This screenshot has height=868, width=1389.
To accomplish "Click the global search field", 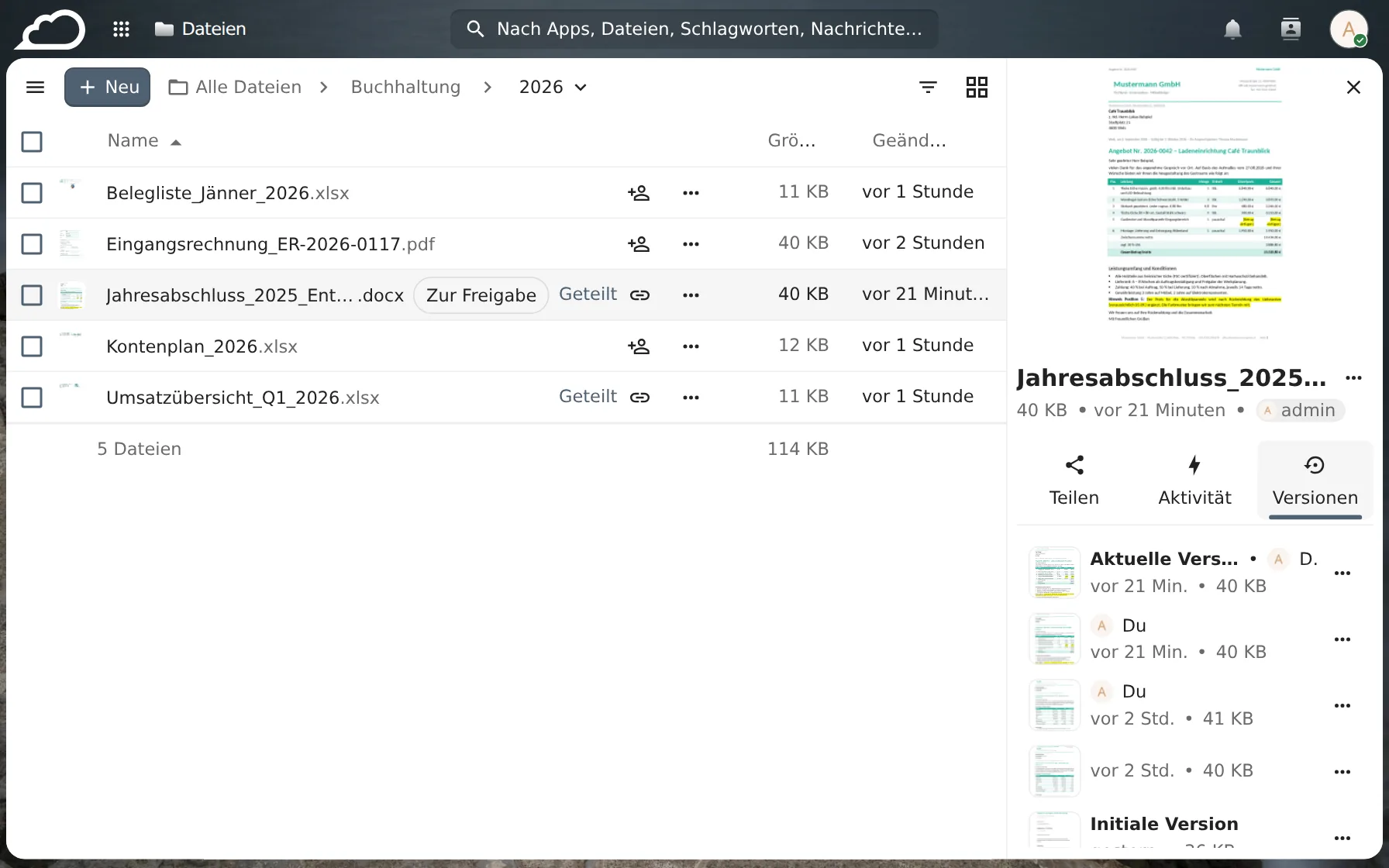I will click(694, 29).
